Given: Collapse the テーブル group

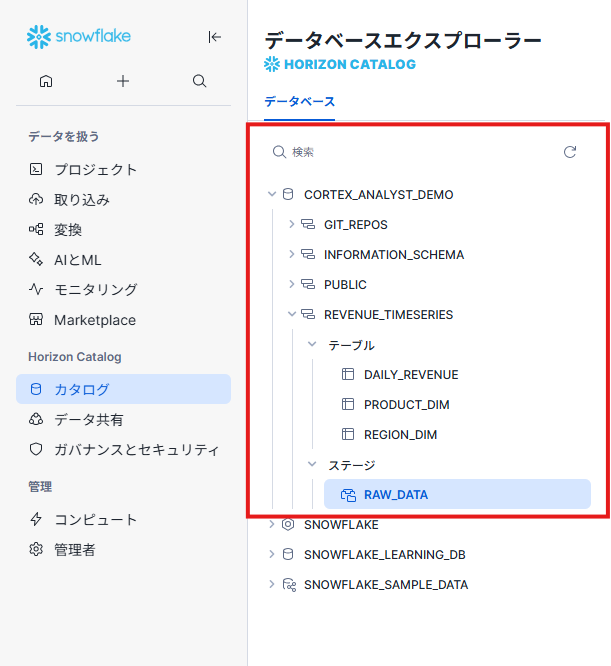Looking at the screenshot, I should [x=312, y=344].
